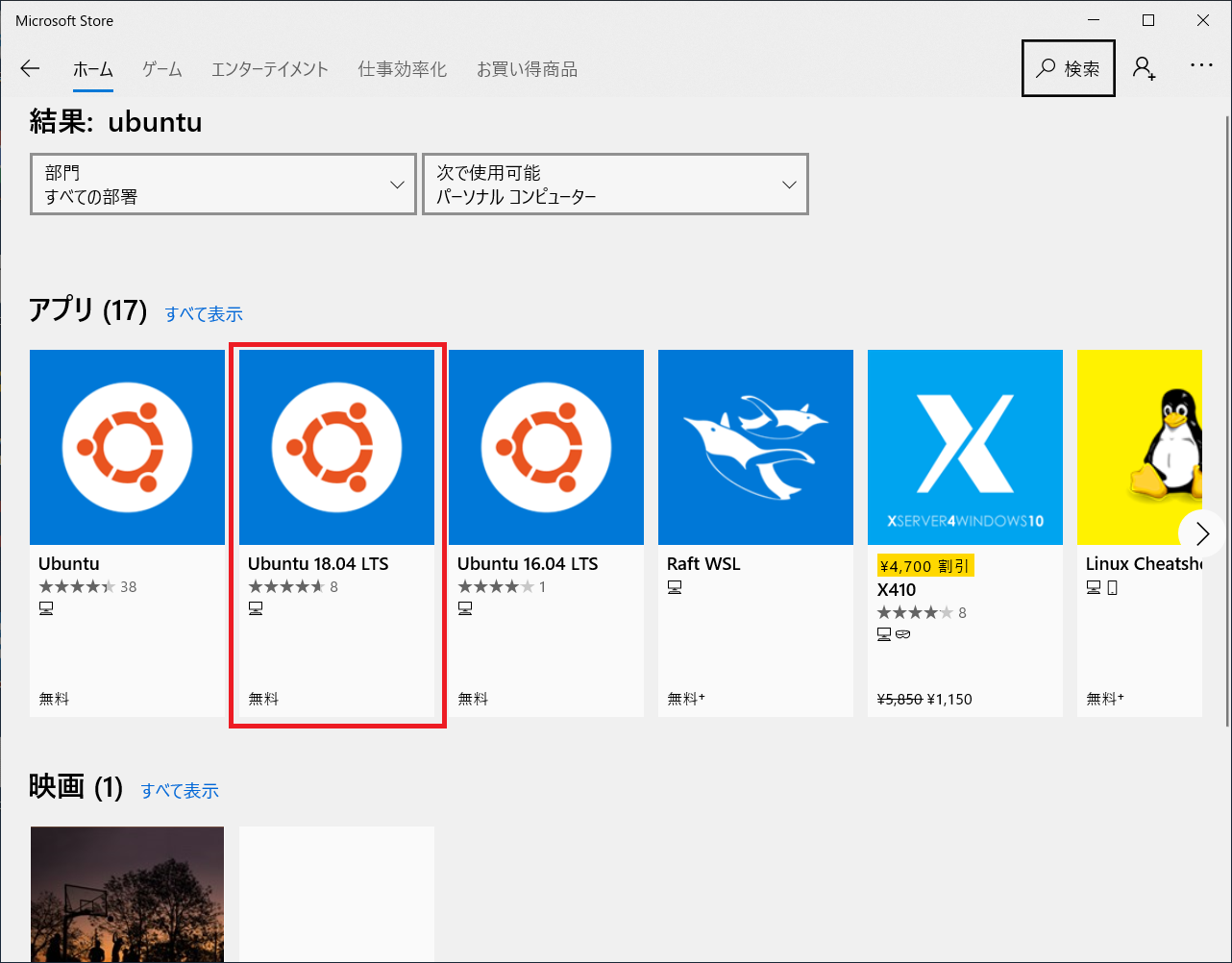Open the Ubuntu app tile icon

pos(127,448)
